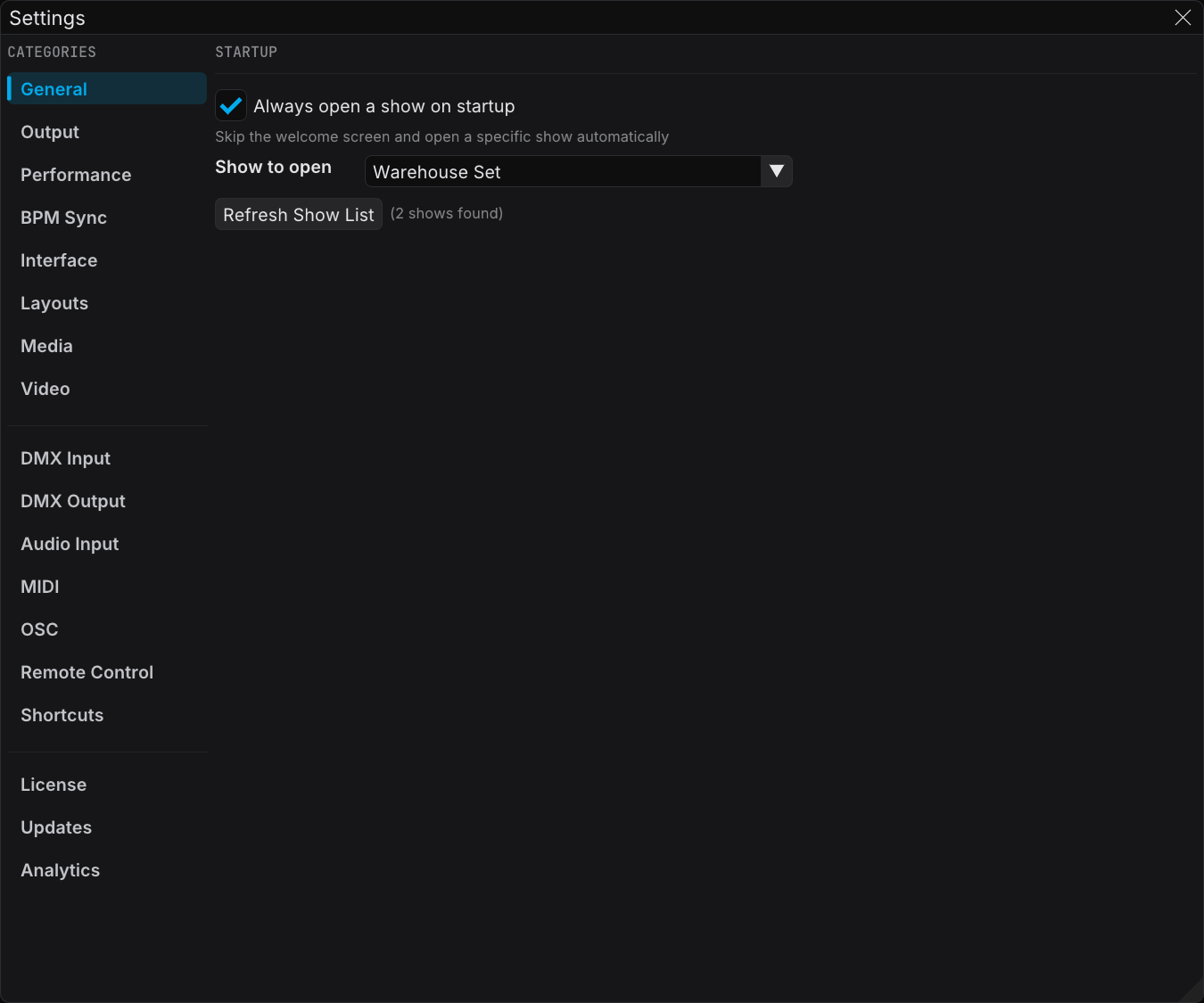Open Analytics settings

(107, 870)
